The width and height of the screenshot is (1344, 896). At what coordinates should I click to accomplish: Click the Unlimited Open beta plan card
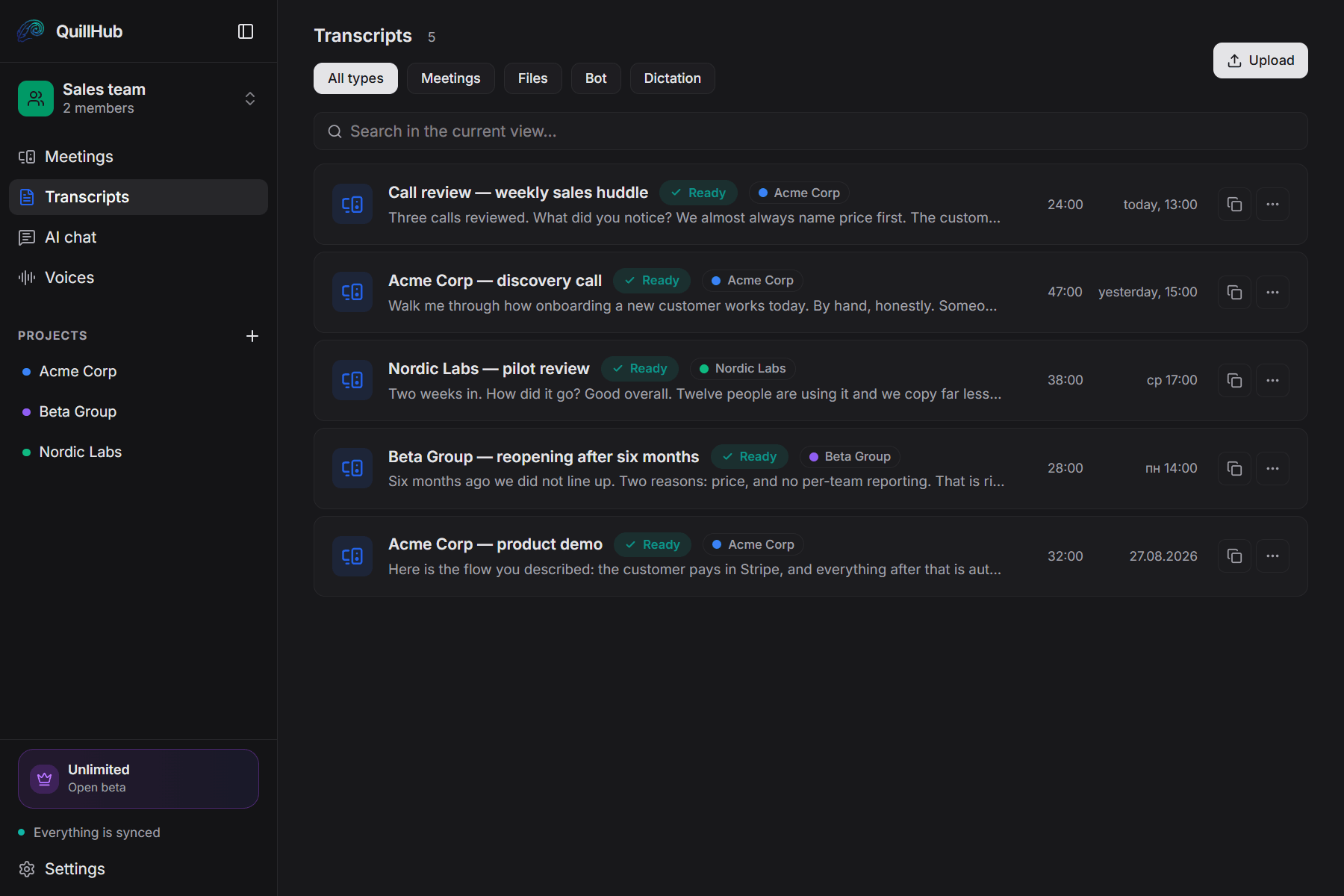coord(139,779)
